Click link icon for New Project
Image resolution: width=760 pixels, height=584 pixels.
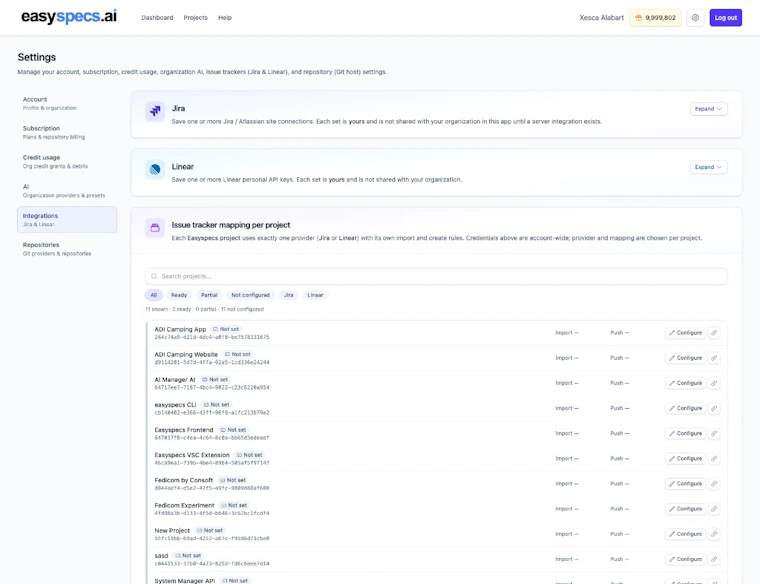coord(713,534)
